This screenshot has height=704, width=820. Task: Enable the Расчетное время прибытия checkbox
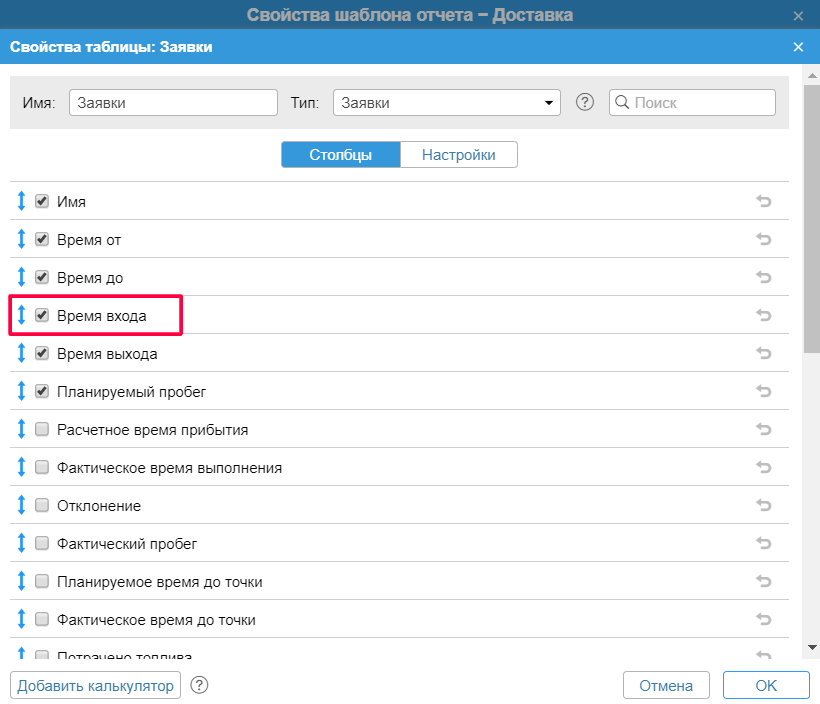42,429
